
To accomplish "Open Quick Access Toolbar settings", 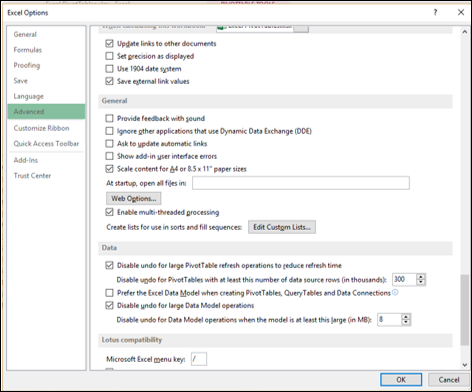I will tap(46, 144).
